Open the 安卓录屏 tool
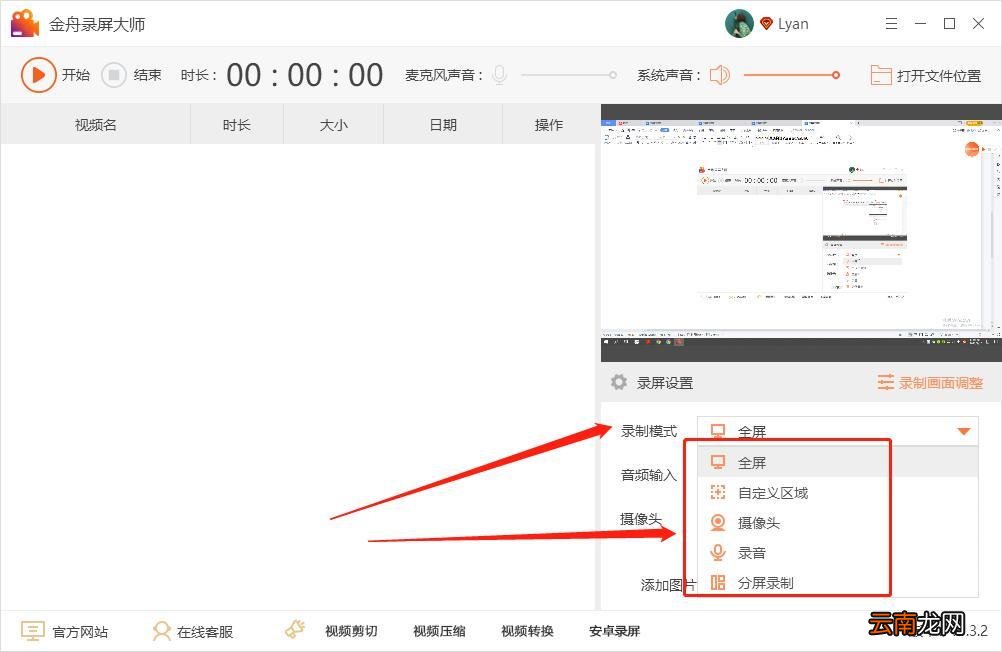The height and width of the screenshot is (652, 1002). tap(614, 631)
